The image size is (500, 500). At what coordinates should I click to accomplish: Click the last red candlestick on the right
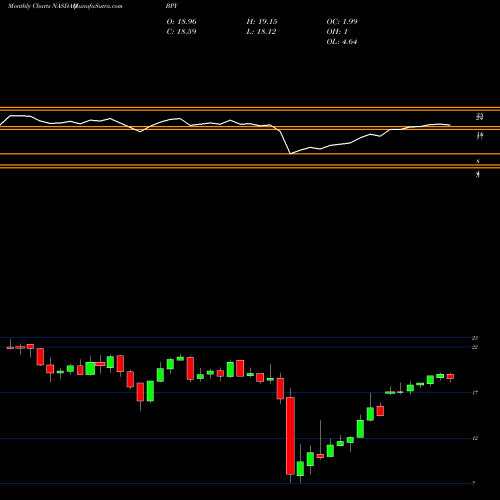[450, 377]
